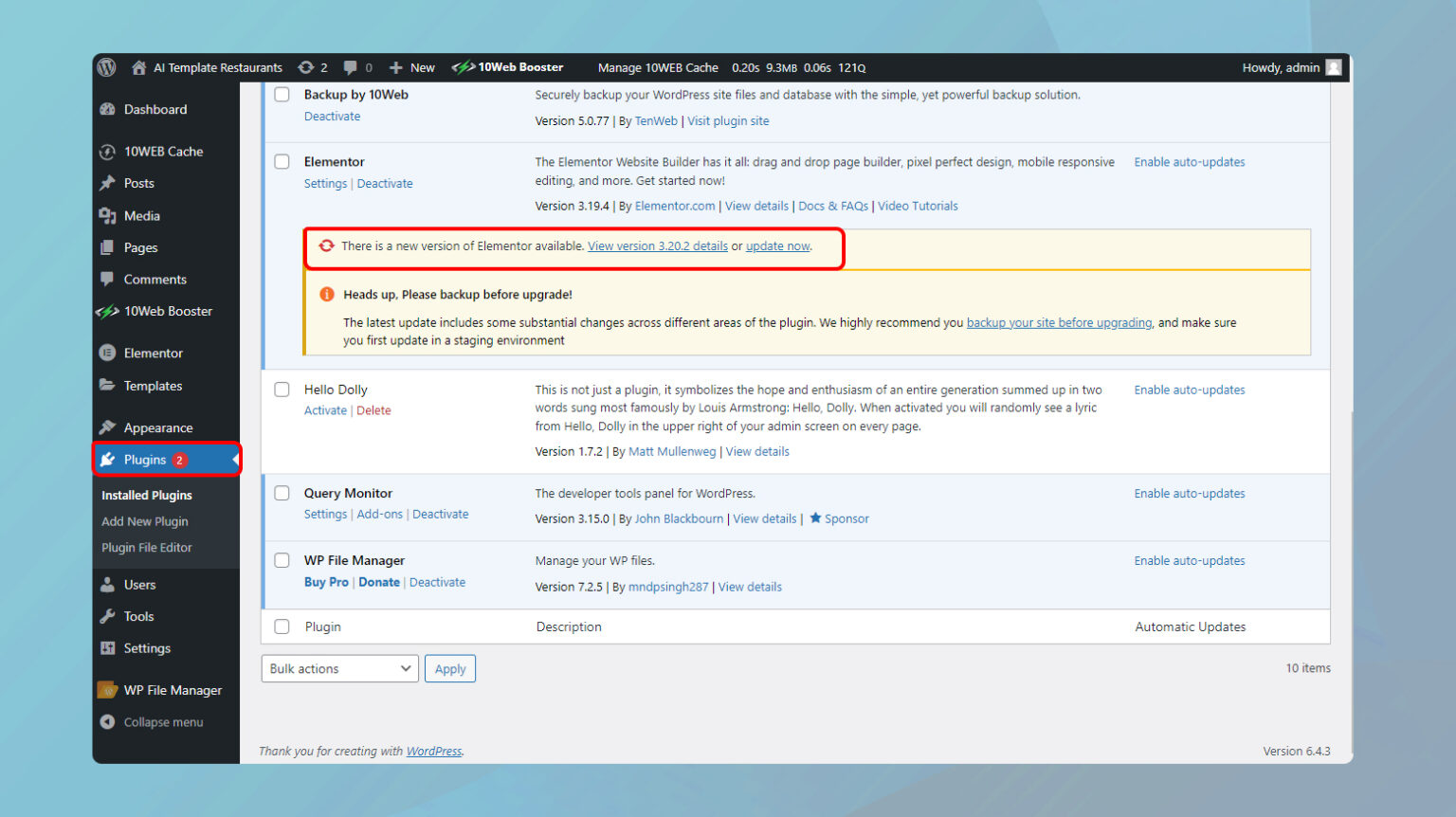Image resolution: width=1456 pixels, height=817 pixels.
Task: Check pending updates via the update arrows icon
Action: [x=304, y=67]
